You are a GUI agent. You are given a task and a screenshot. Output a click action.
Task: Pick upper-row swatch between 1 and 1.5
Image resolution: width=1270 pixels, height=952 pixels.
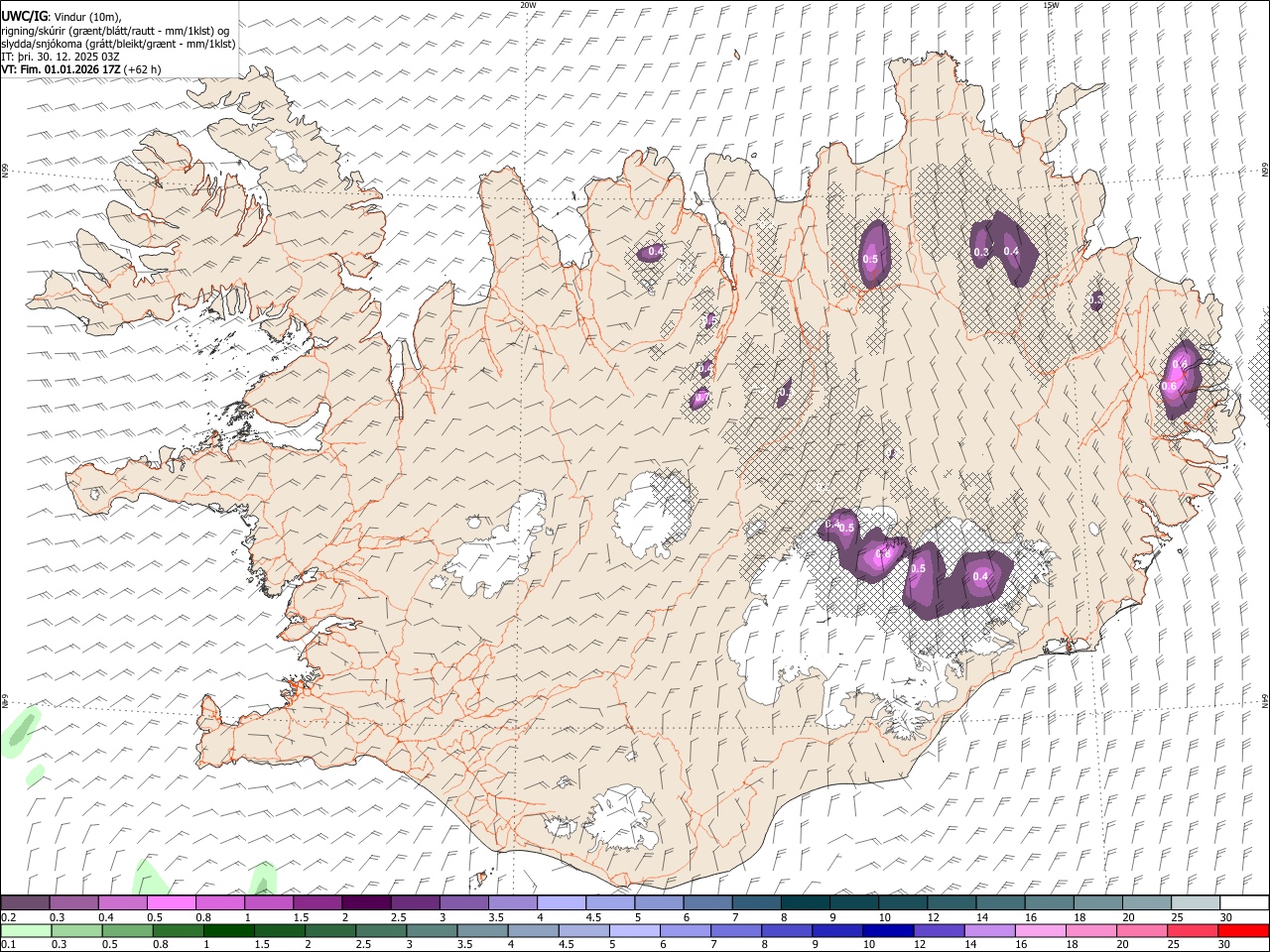click(268, 902)
